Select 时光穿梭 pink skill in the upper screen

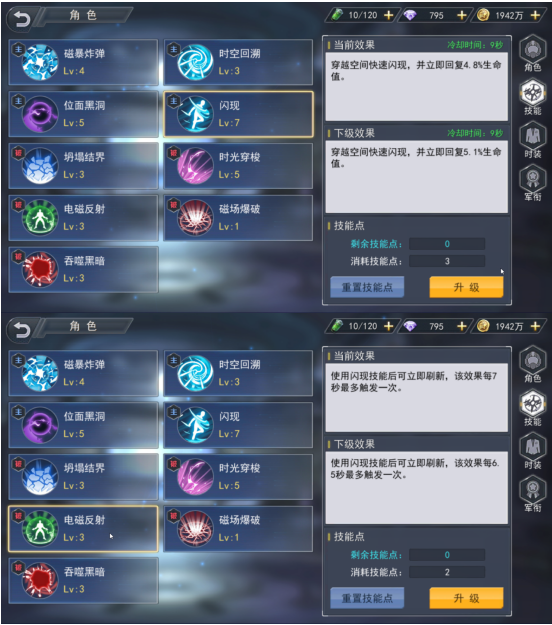238,166
